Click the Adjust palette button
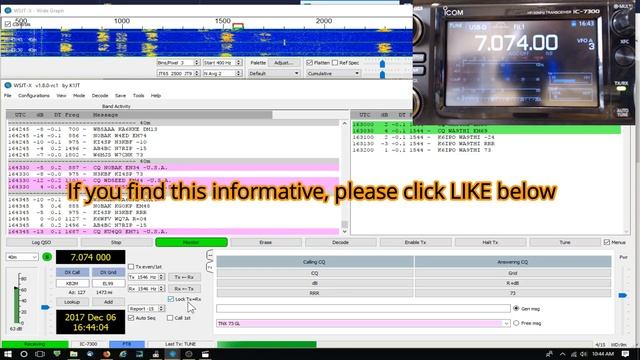This screenshot has width=640, height=360. 283,62
